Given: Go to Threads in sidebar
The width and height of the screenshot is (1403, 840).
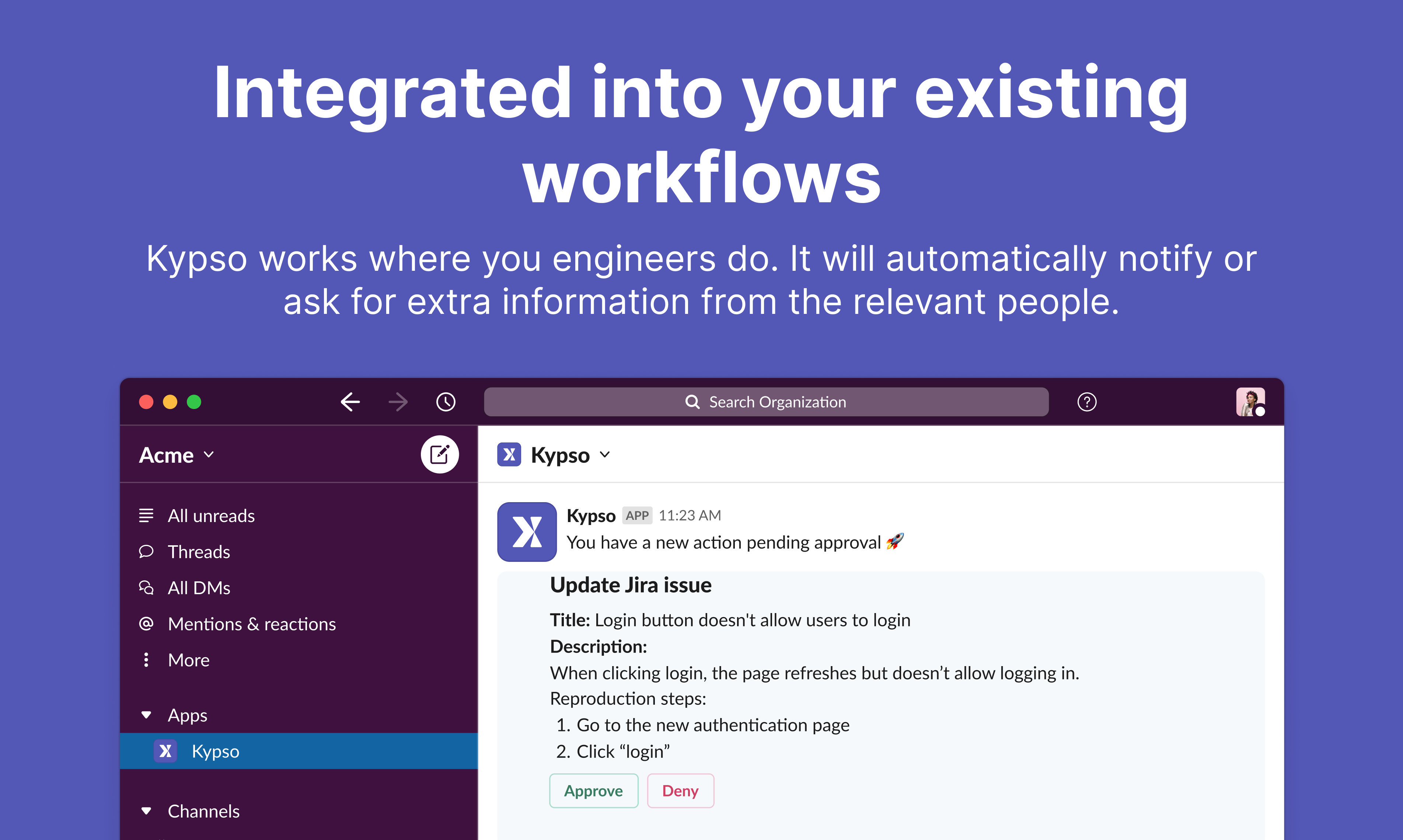Looking at the screenshot, I should (199, 552).
